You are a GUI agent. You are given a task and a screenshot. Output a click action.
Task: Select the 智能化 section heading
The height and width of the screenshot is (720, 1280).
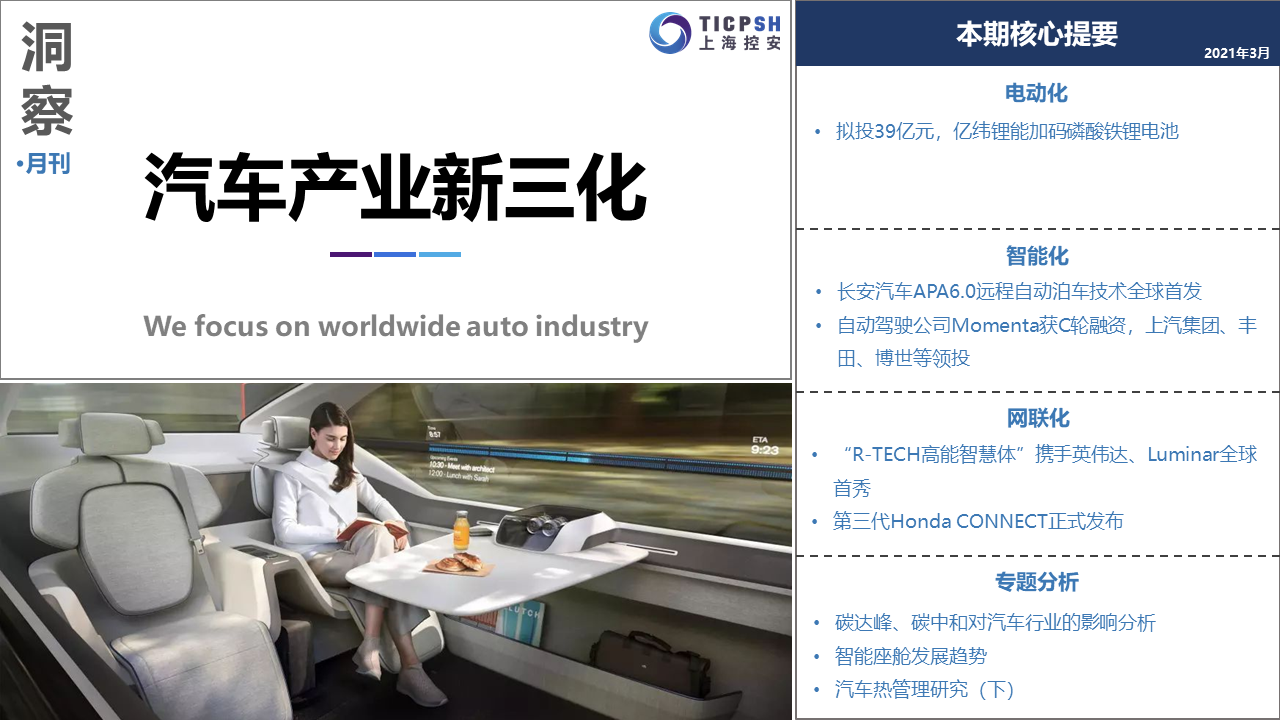pyautogui.click(x=1037, y=256)
